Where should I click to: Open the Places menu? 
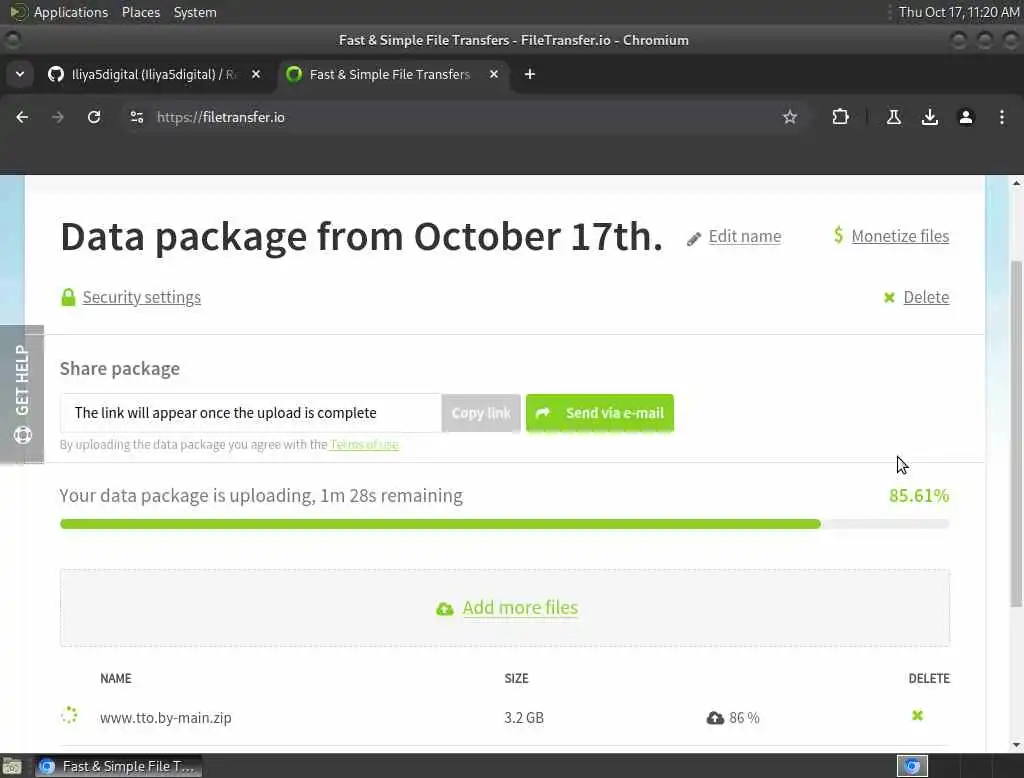point(141,12)
